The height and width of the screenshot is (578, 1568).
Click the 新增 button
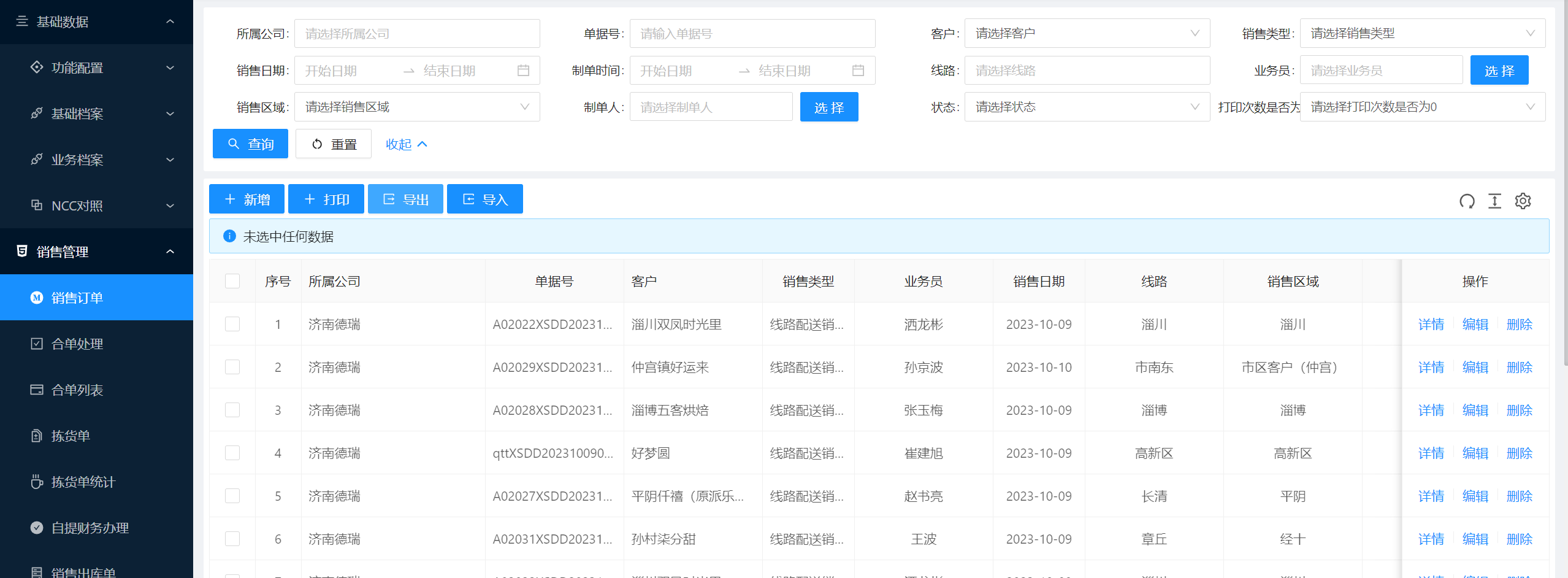click(247, 199)
